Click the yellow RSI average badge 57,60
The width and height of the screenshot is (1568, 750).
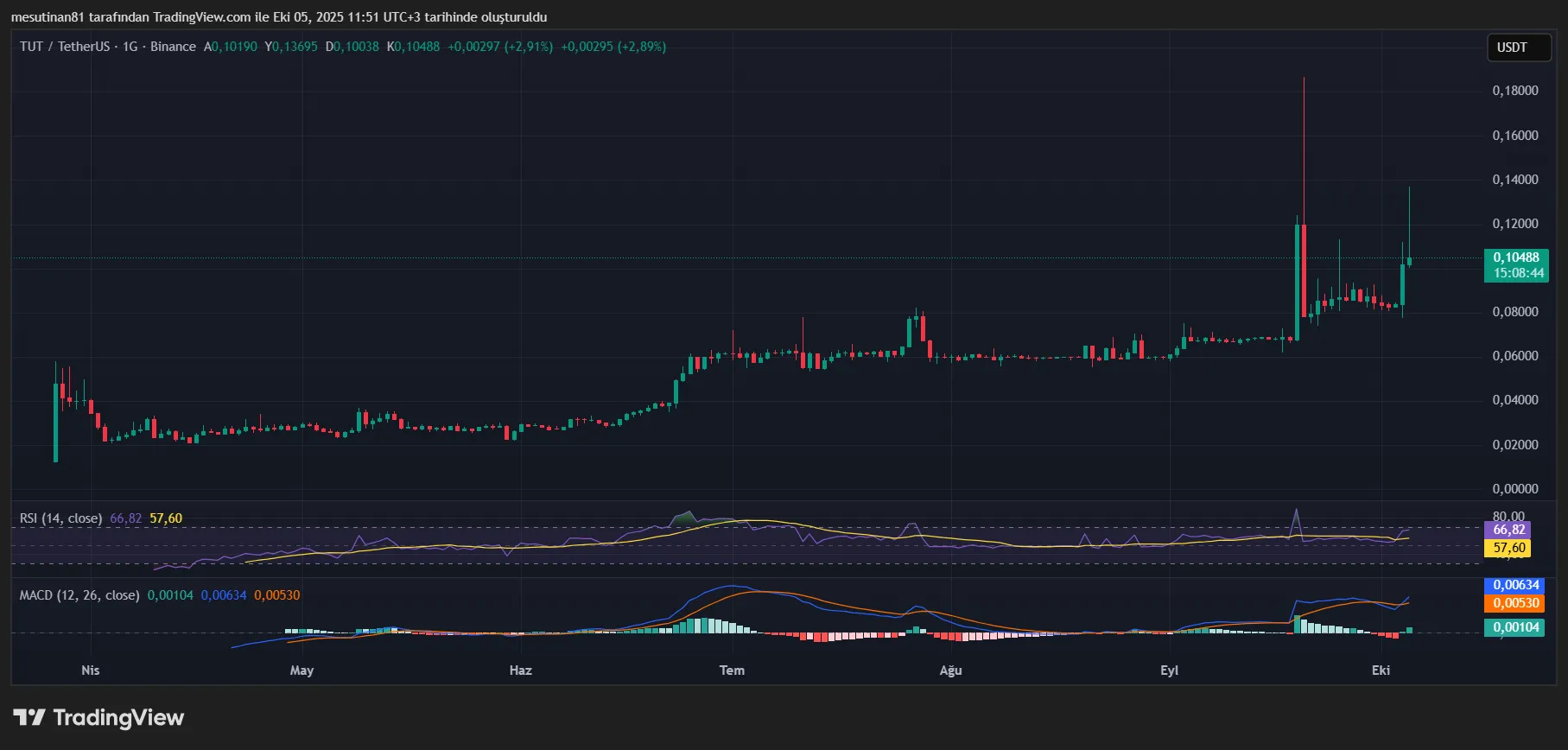point(1508,548)
